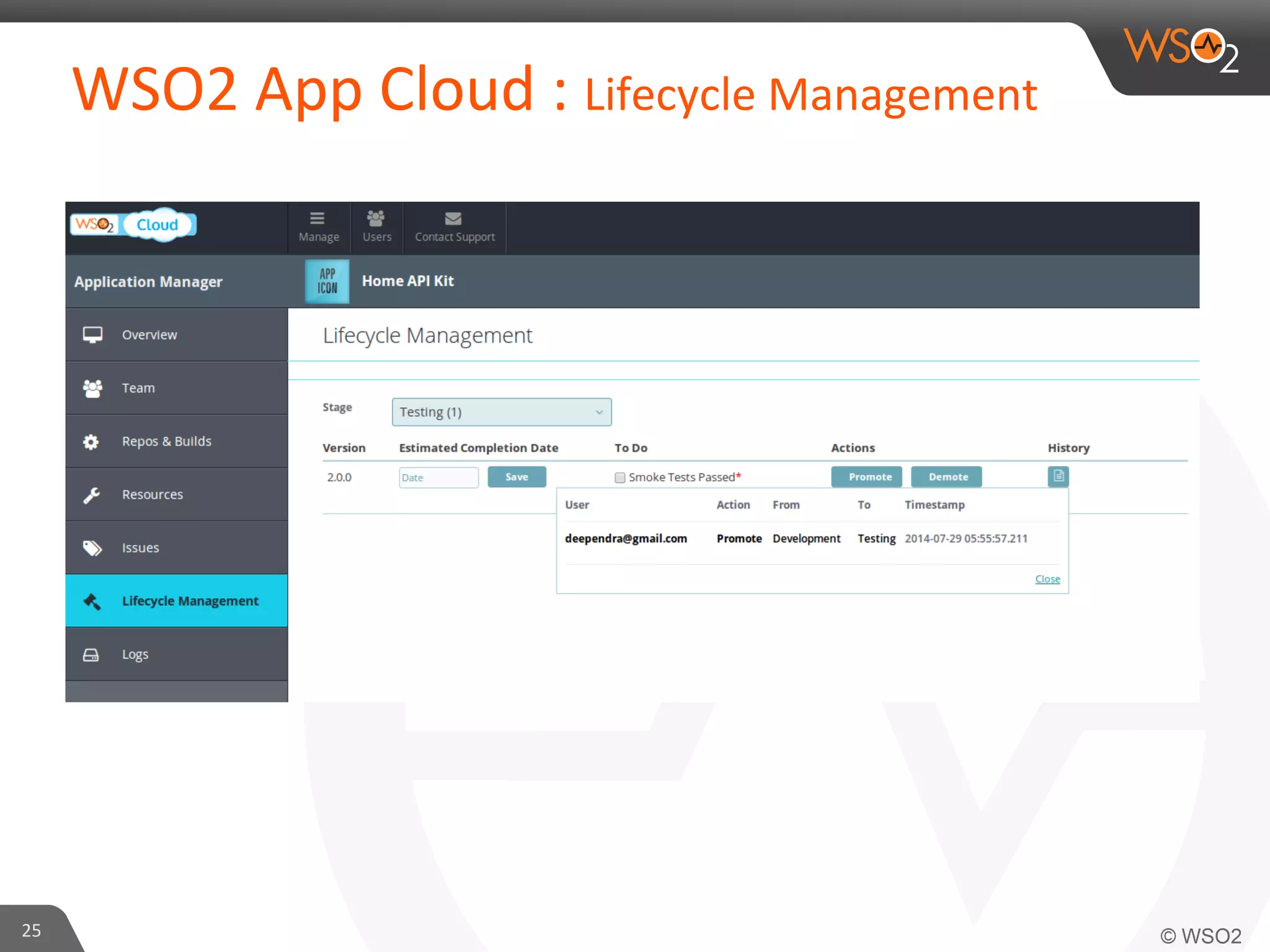Click the Development value in From column
The height and width of the screenshot is (952, 1270).
tap(806, 539)
